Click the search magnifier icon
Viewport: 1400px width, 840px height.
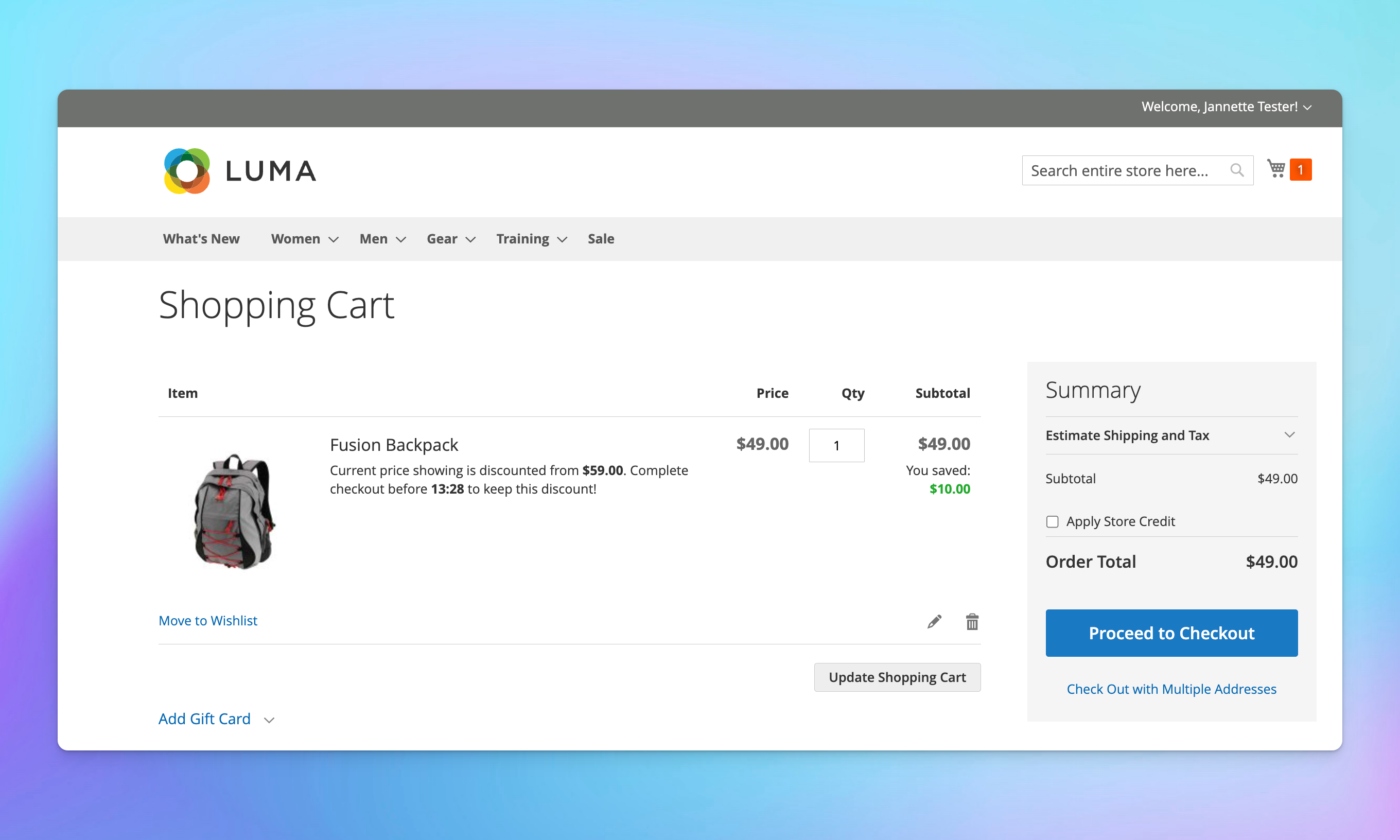[1237, 170]
